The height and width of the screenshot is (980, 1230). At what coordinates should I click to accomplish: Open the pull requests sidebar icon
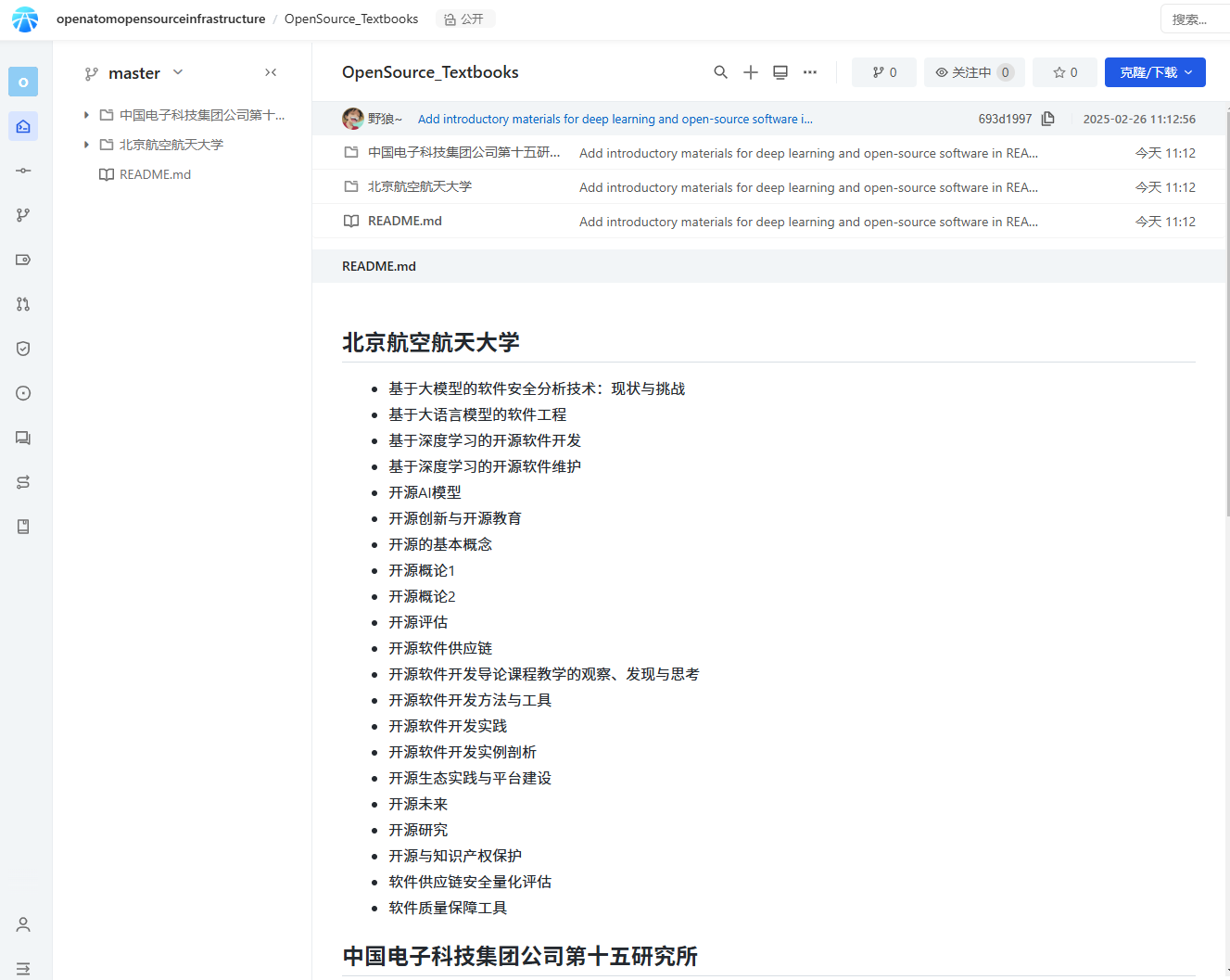(23, 304)
